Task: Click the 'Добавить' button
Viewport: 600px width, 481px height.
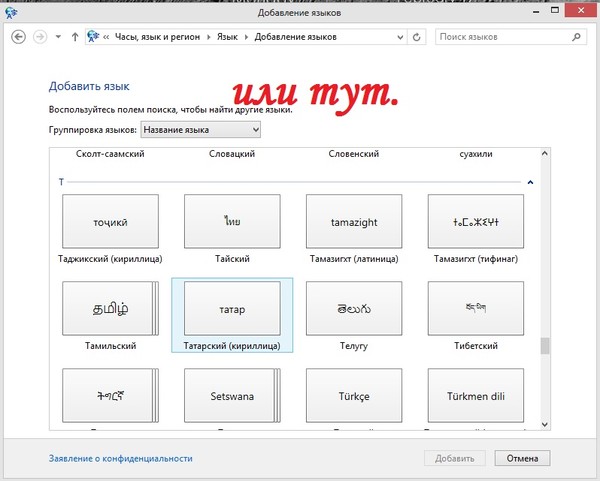Action: coord(455,458)
